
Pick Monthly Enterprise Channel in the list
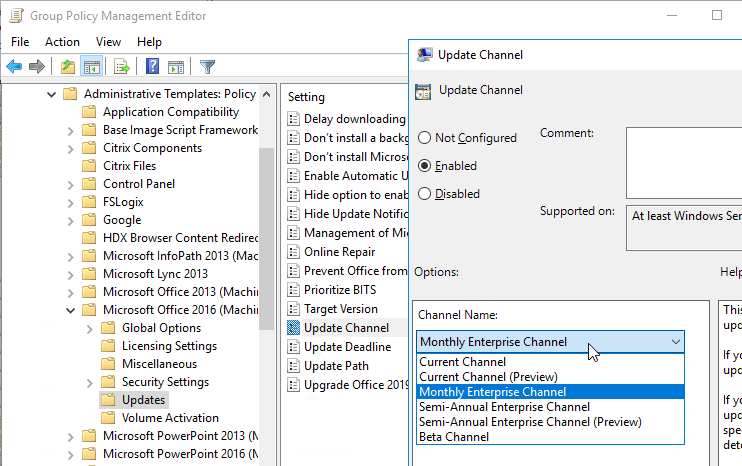550,392
